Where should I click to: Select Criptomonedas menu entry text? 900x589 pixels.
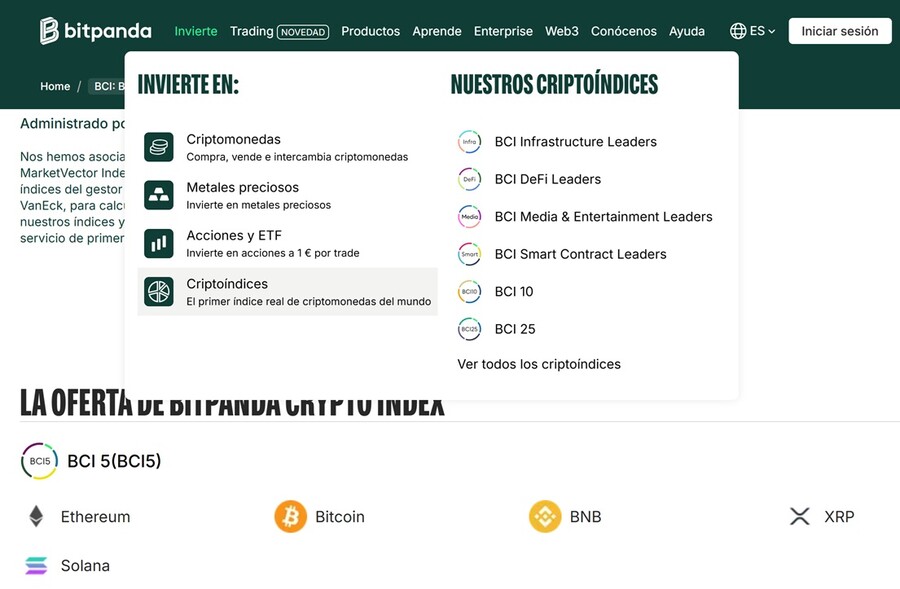coord(234,139)
